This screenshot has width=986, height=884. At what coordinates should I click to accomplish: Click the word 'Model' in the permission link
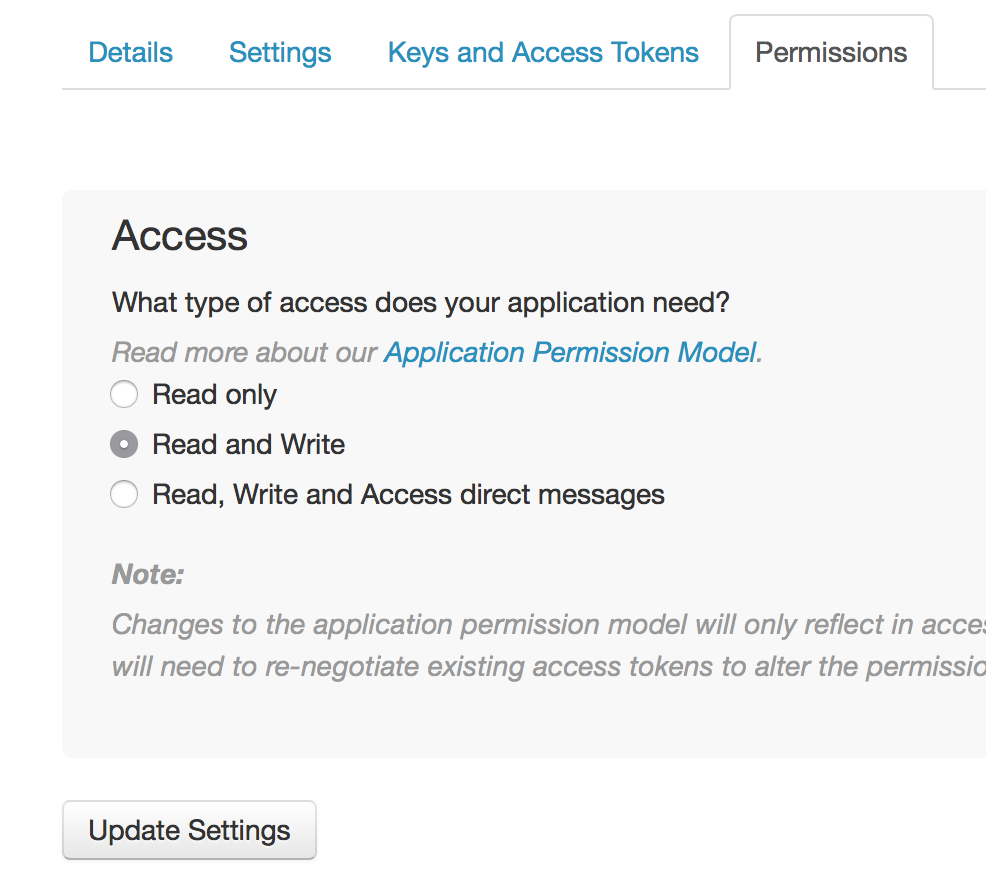[717, 352]
